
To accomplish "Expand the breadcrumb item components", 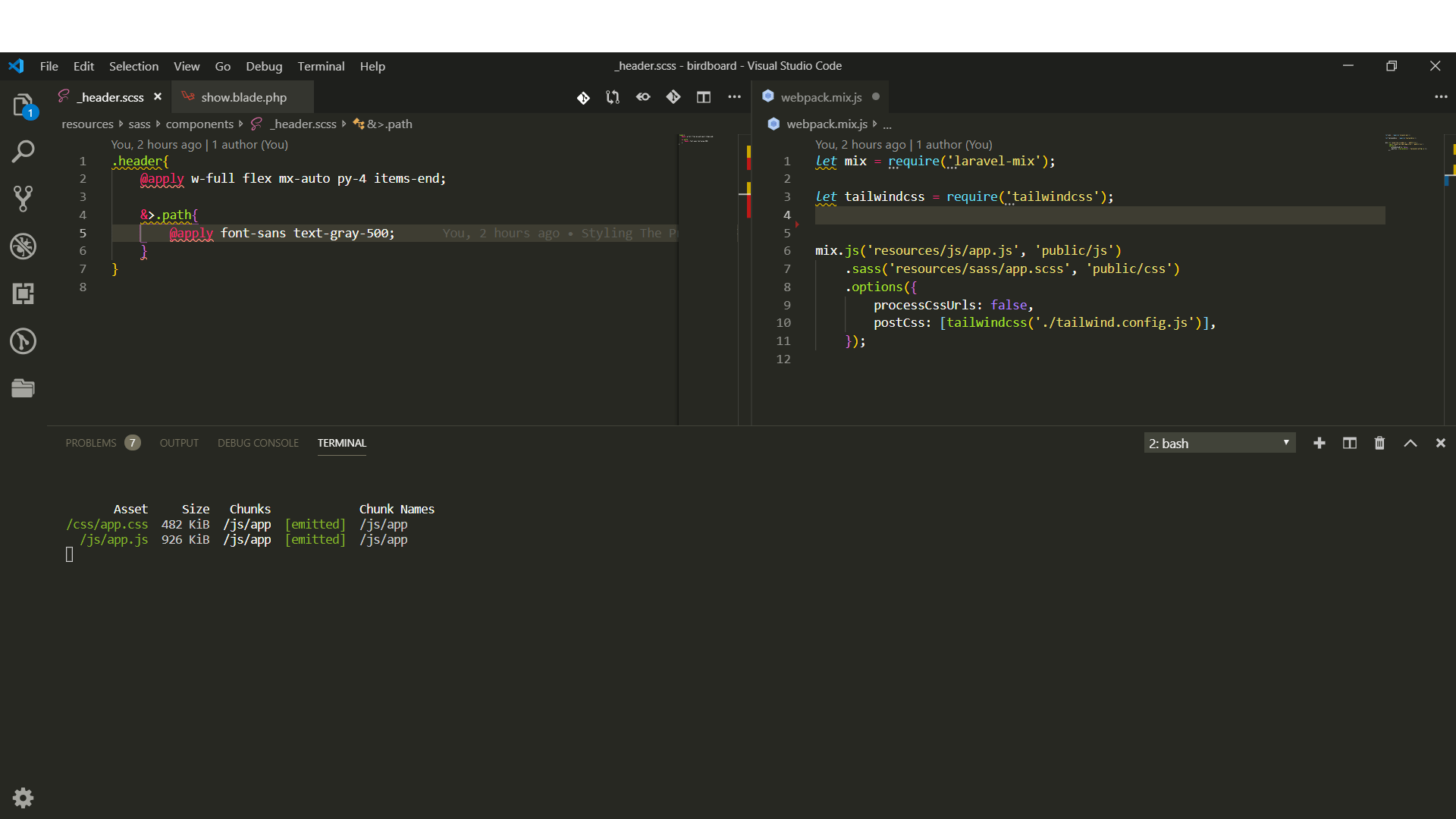I will point(200,124).
